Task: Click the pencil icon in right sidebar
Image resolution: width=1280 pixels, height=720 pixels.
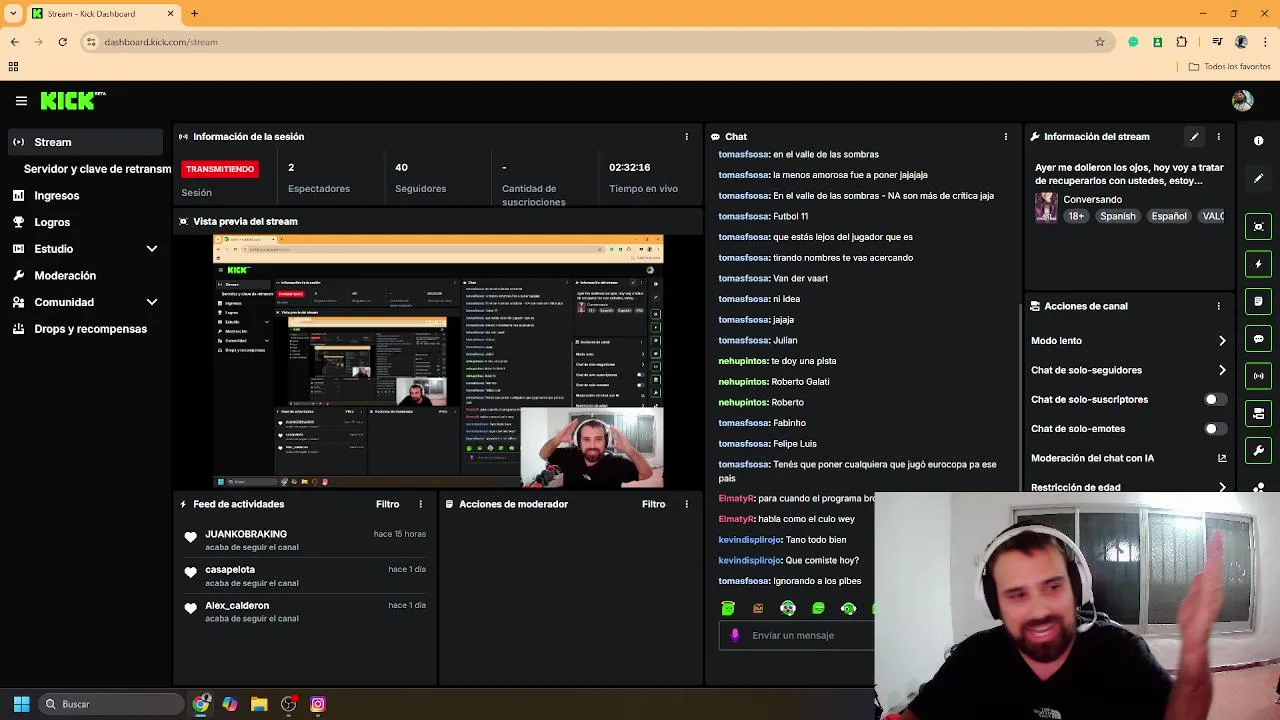Action: click(1258, 178)
